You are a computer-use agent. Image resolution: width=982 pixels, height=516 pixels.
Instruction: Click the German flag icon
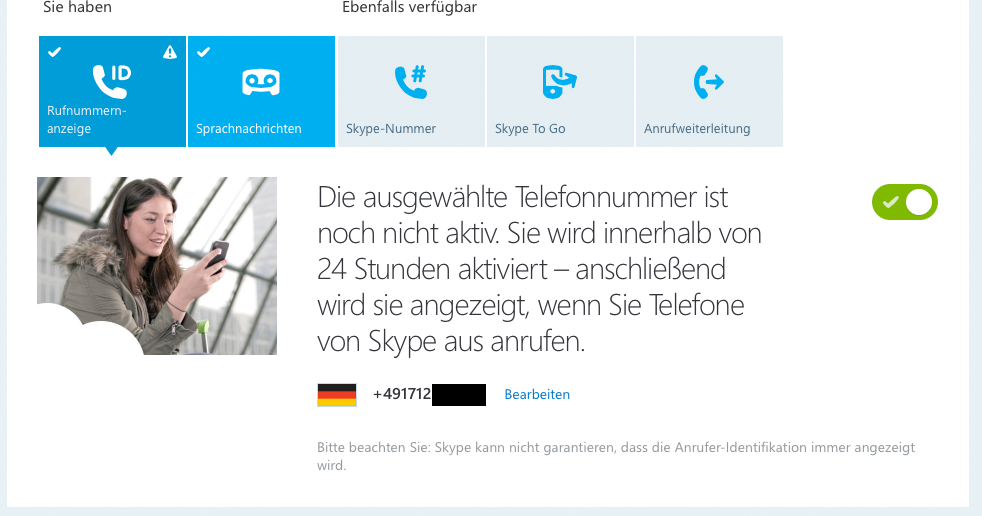tap(337, 395)
